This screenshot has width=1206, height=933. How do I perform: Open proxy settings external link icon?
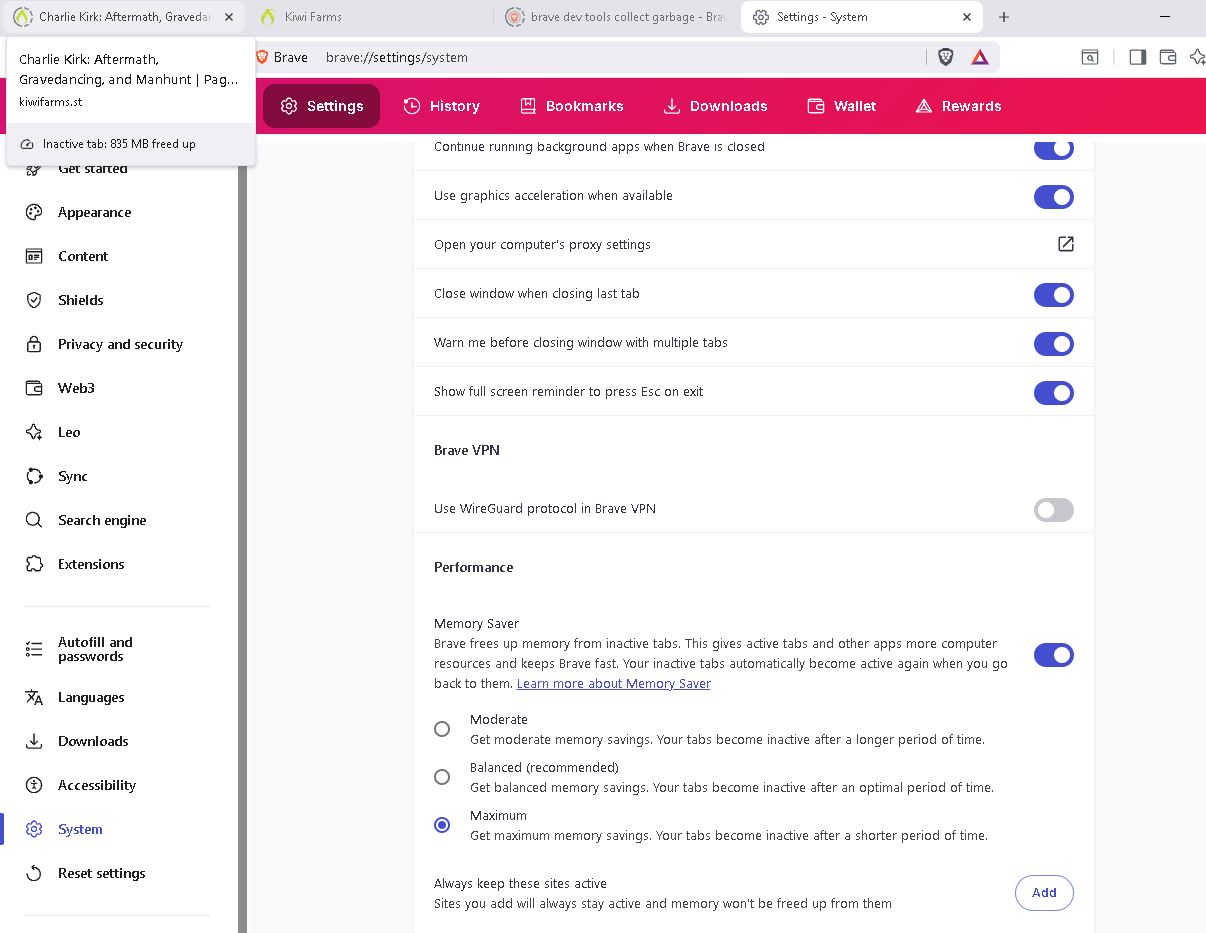pyautogui.click(x=1065, y=244)
